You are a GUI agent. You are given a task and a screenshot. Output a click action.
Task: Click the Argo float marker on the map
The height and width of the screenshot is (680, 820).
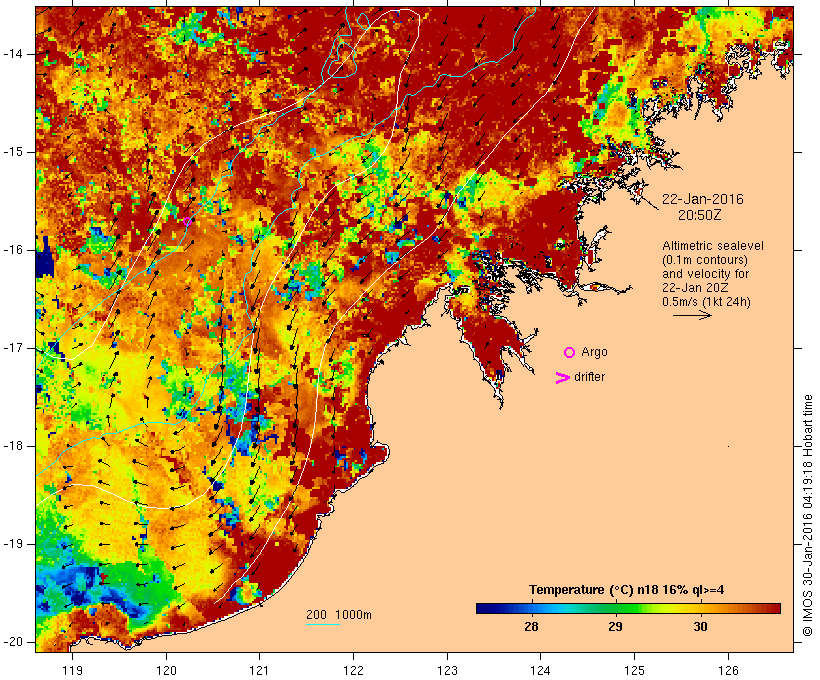[187, 221]
